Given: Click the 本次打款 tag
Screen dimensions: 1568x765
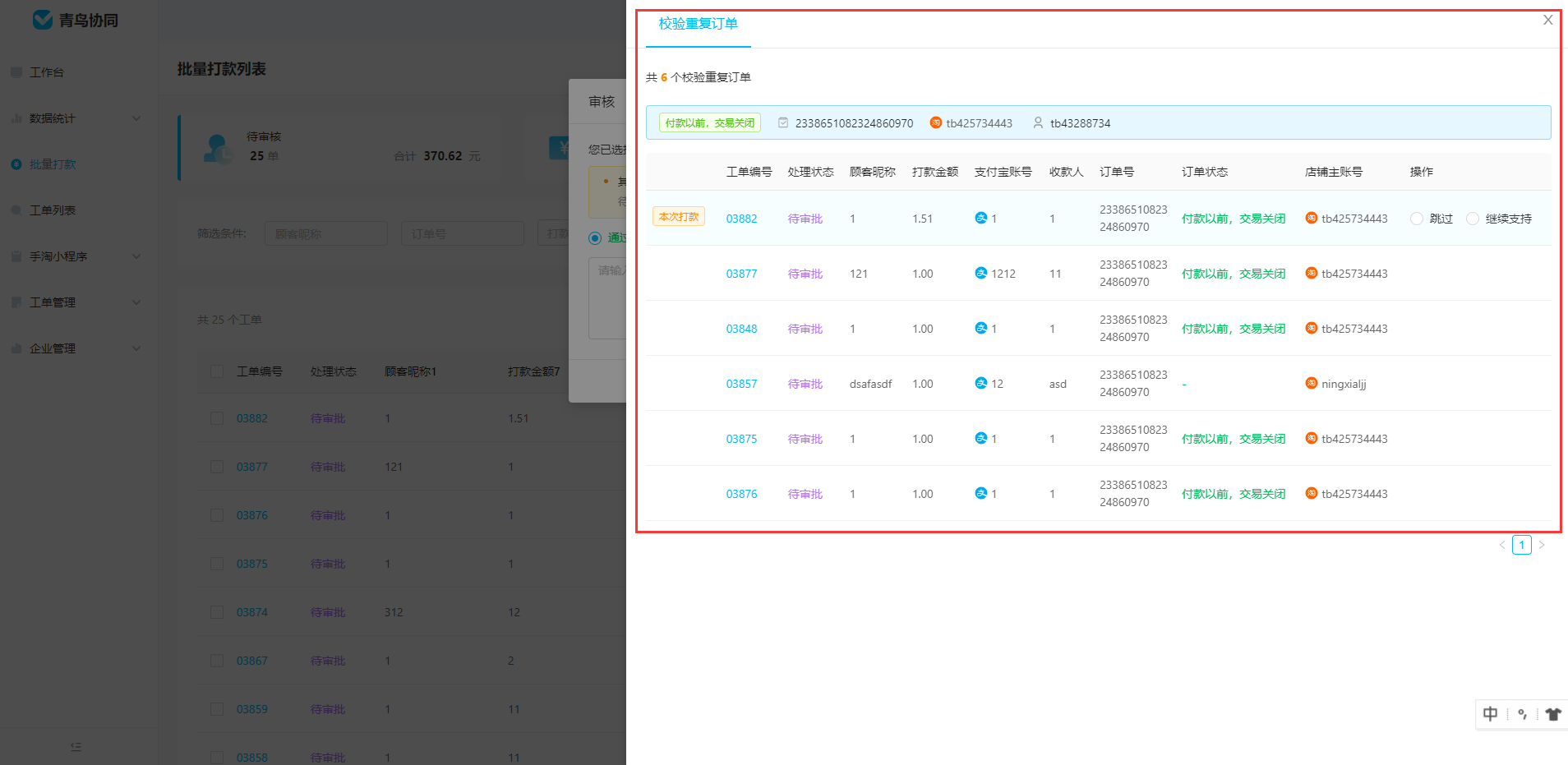Looking at the screenshot, I should click(679, 217).
